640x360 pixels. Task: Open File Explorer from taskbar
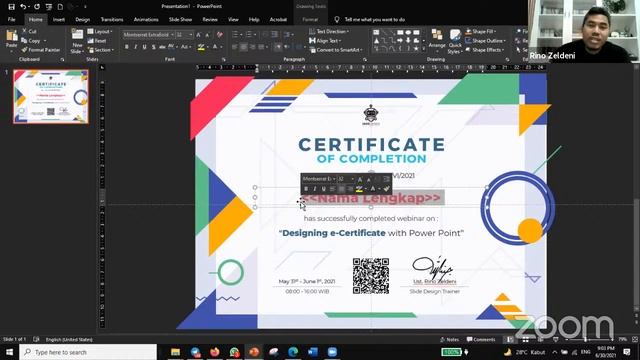(176, 352)
